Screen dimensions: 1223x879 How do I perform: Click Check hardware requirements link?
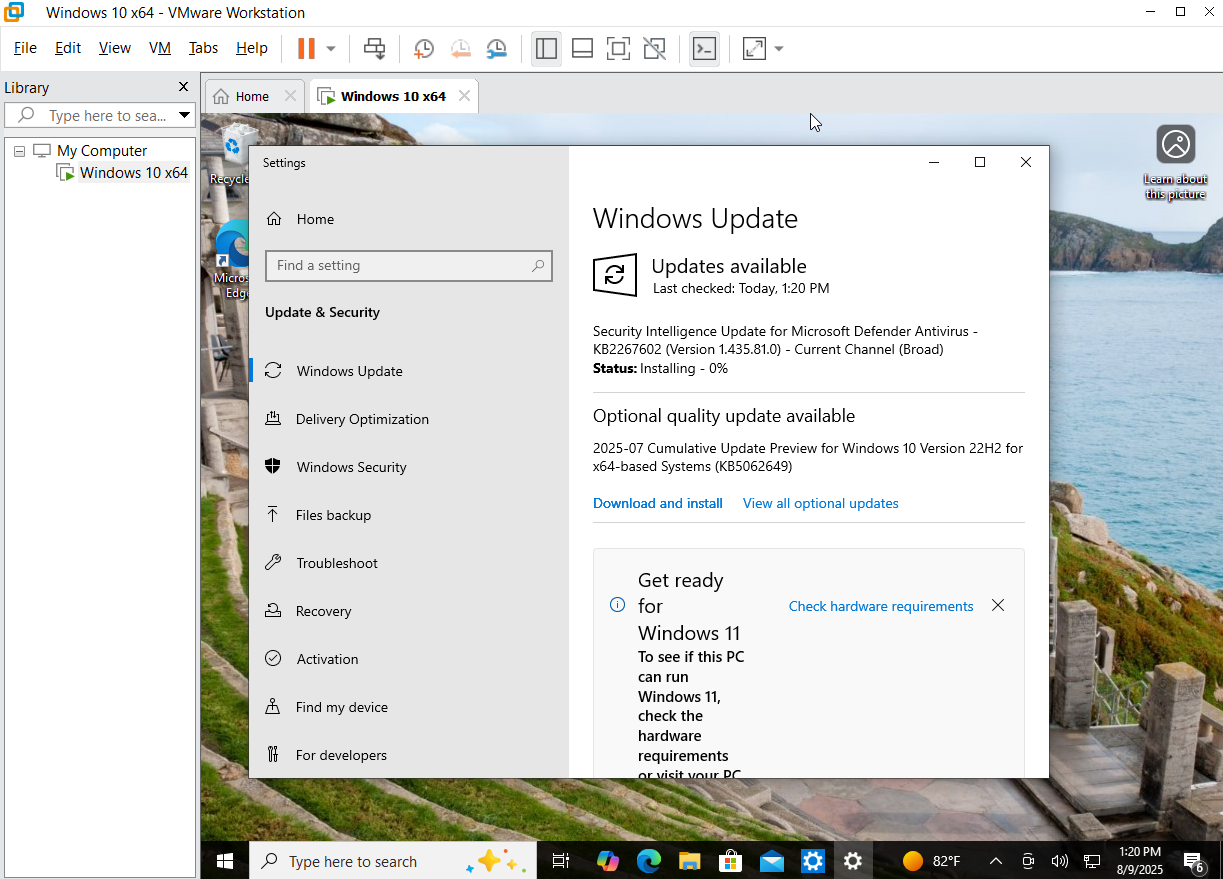click(x=881, y=606)
